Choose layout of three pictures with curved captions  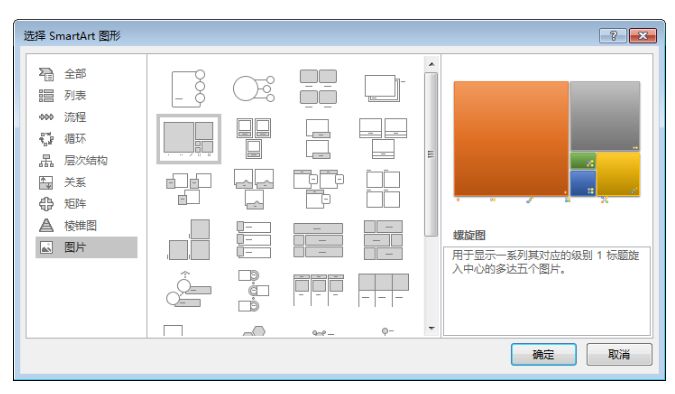(x=254, y=189)
